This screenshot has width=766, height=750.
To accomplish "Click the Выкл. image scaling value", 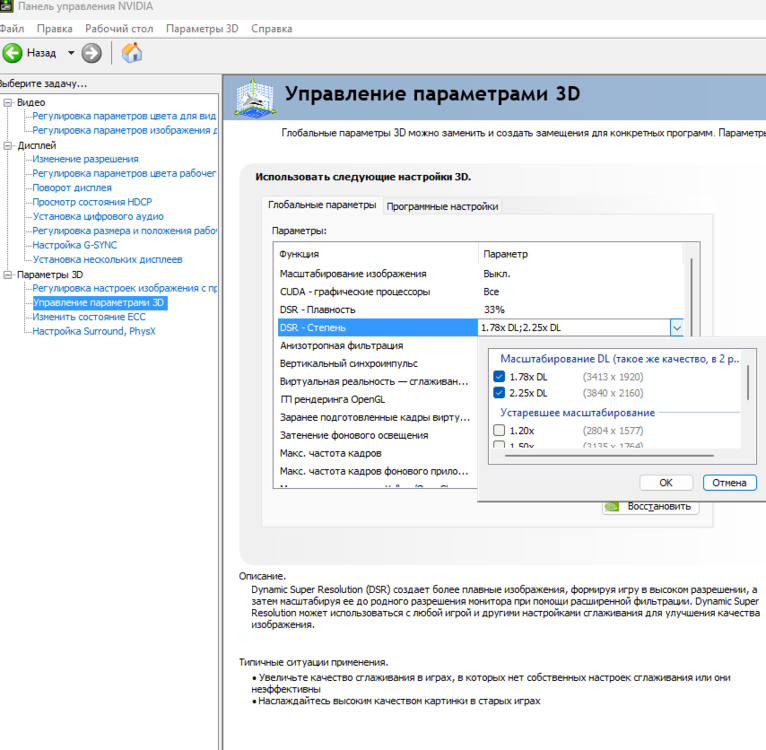I will [x=496, y=274].
